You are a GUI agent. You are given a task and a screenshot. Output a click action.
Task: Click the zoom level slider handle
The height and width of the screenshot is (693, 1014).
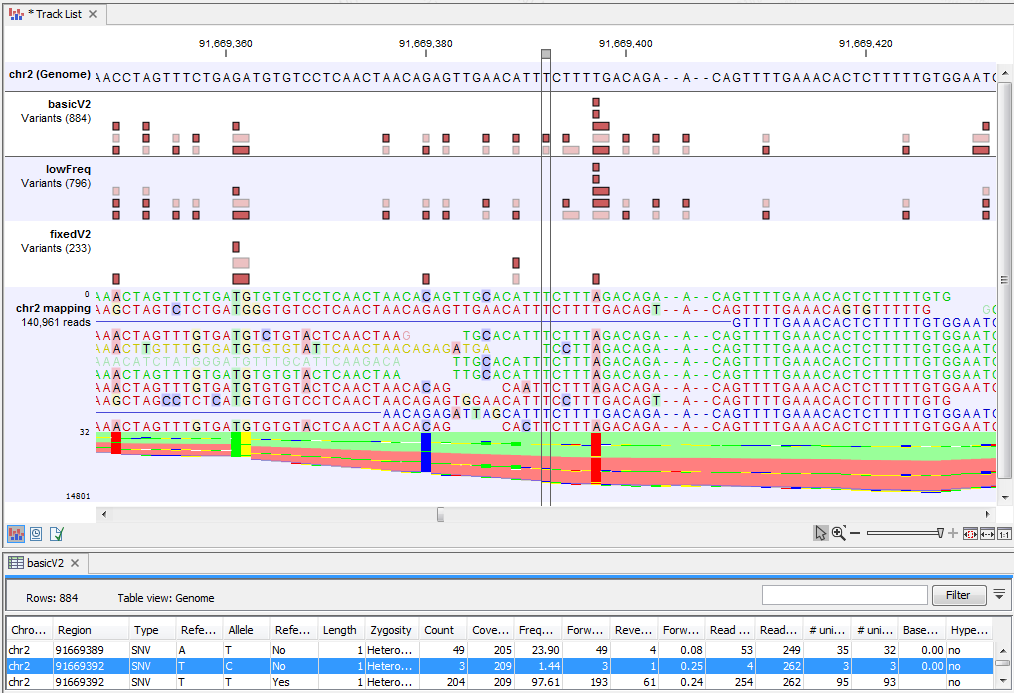click(941, 534)
